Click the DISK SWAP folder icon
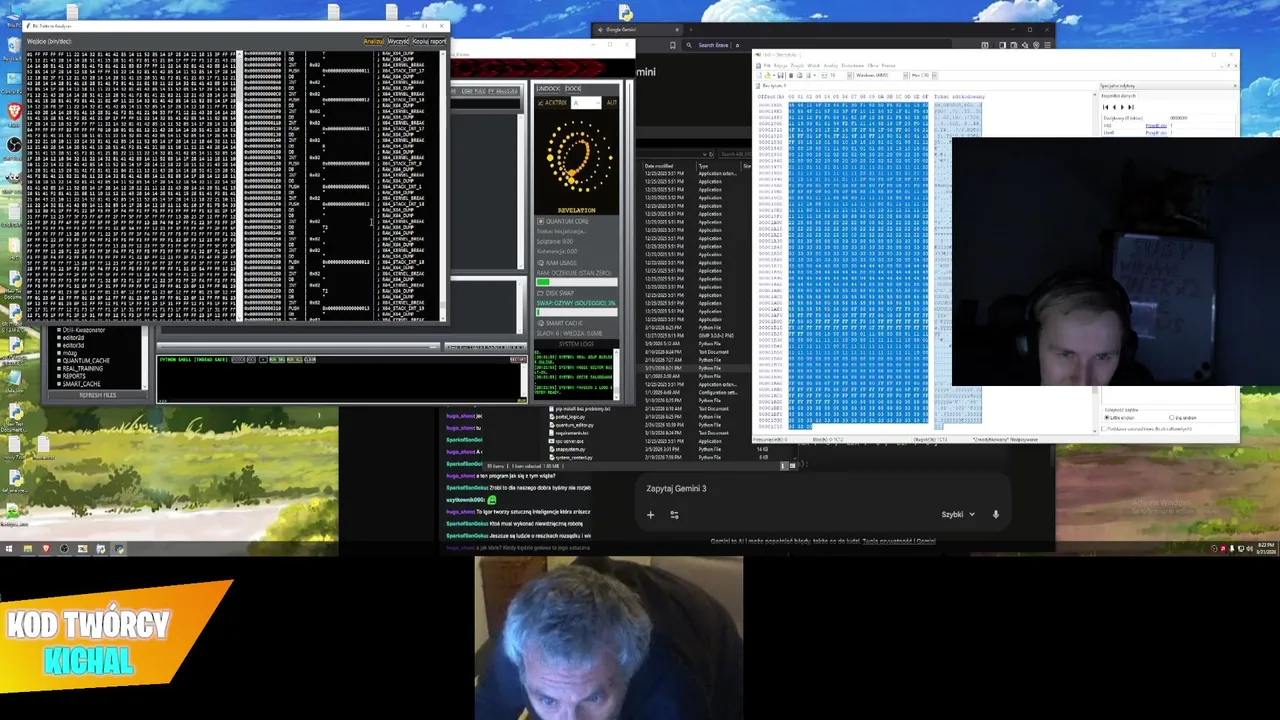1280x720 pixels. pos(540,293)
